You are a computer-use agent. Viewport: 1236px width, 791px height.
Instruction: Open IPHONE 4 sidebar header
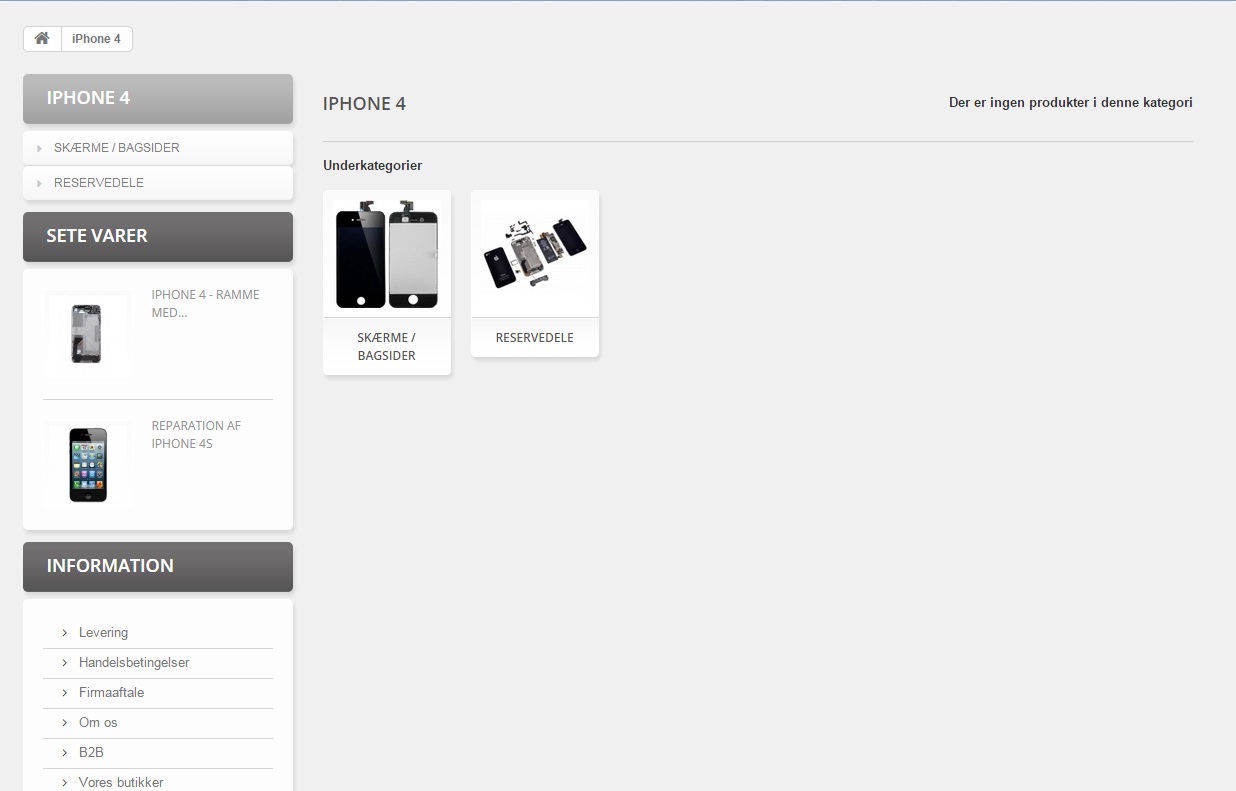coord(158,98)
